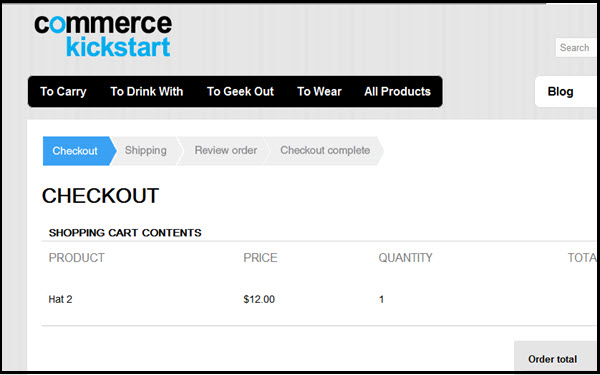Click the Order total label

(553, 359)
